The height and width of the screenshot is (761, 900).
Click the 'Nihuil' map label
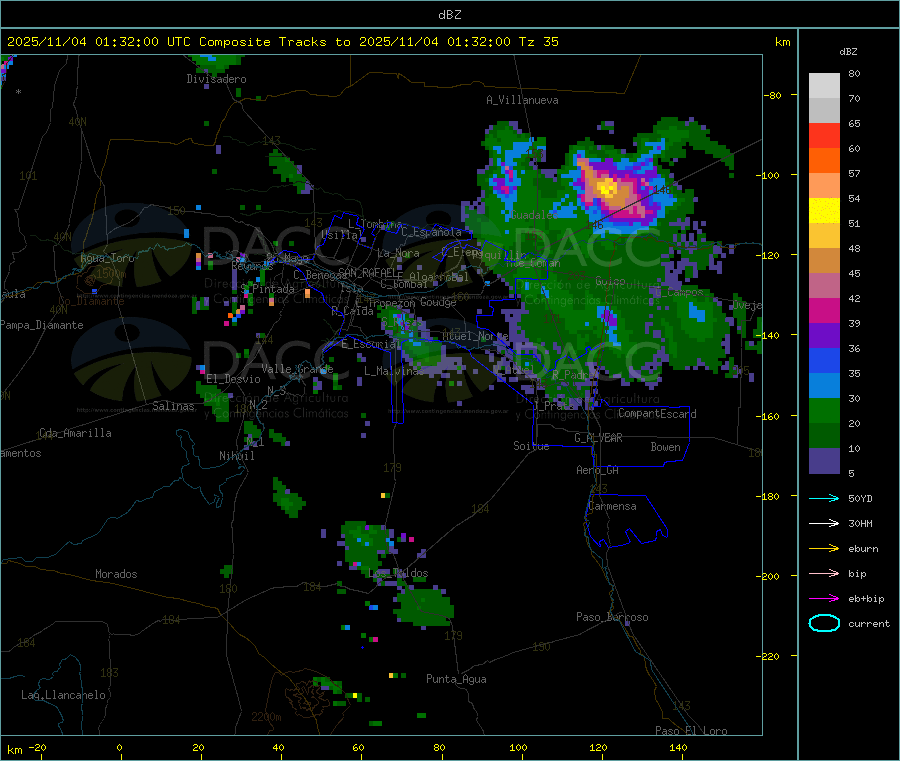coord(236,456)
